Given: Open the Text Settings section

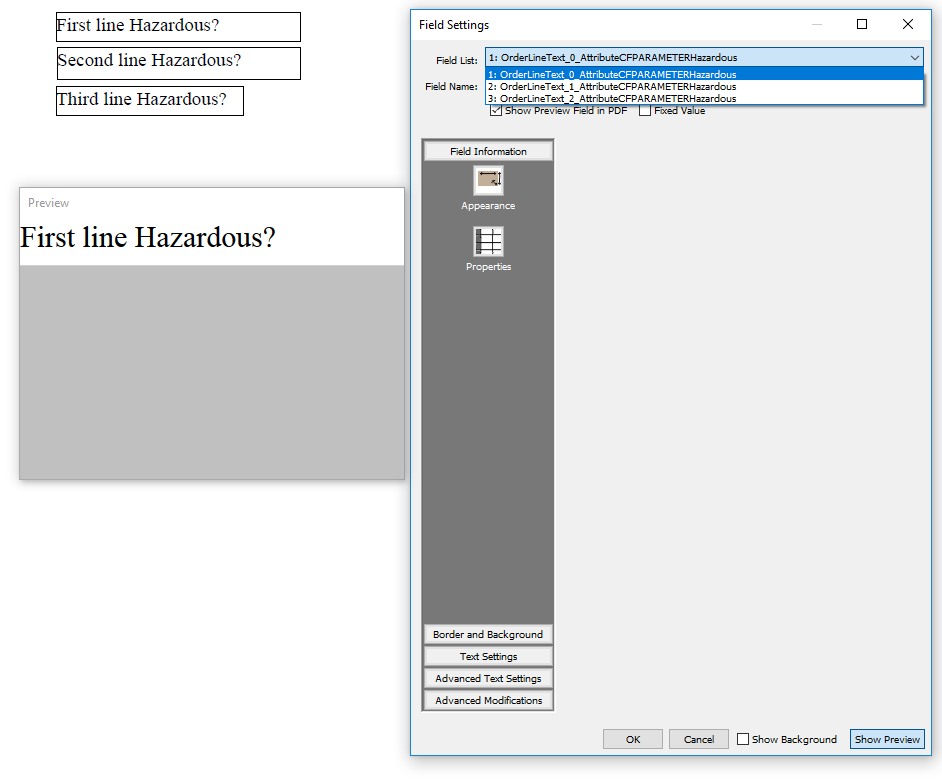Looking at the screenshot, I should pyautogui.click(x=488, y=657).
